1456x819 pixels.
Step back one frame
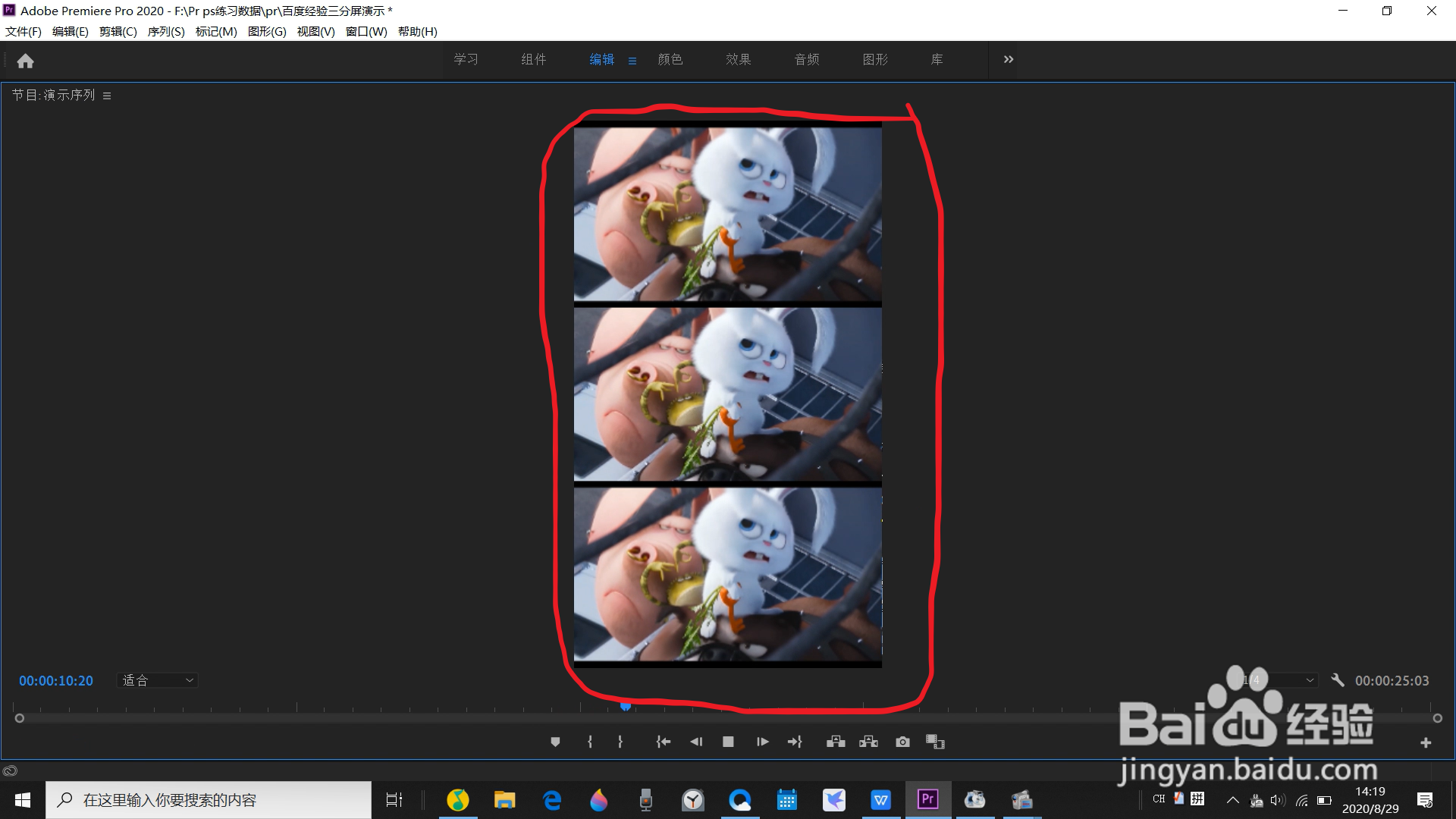pos(696,742)
